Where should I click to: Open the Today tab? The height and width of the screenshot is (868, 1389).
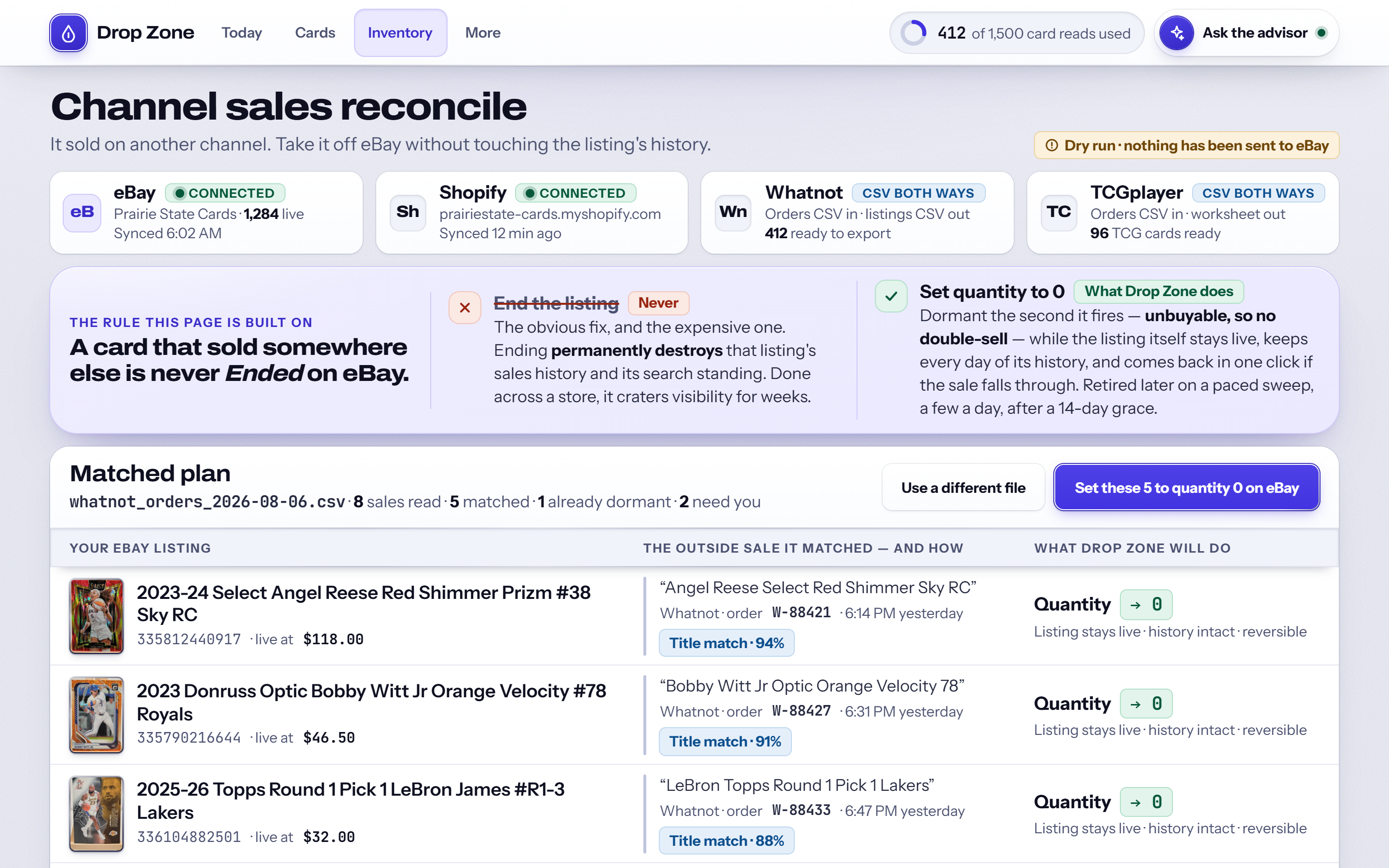242,33
